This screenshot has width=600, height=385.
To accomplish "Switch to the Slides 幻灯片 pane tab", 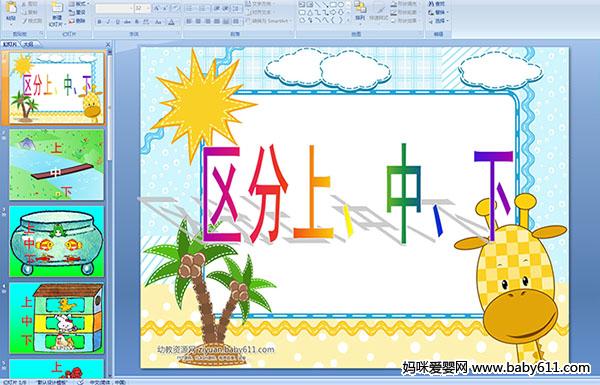I will (10, 44).
